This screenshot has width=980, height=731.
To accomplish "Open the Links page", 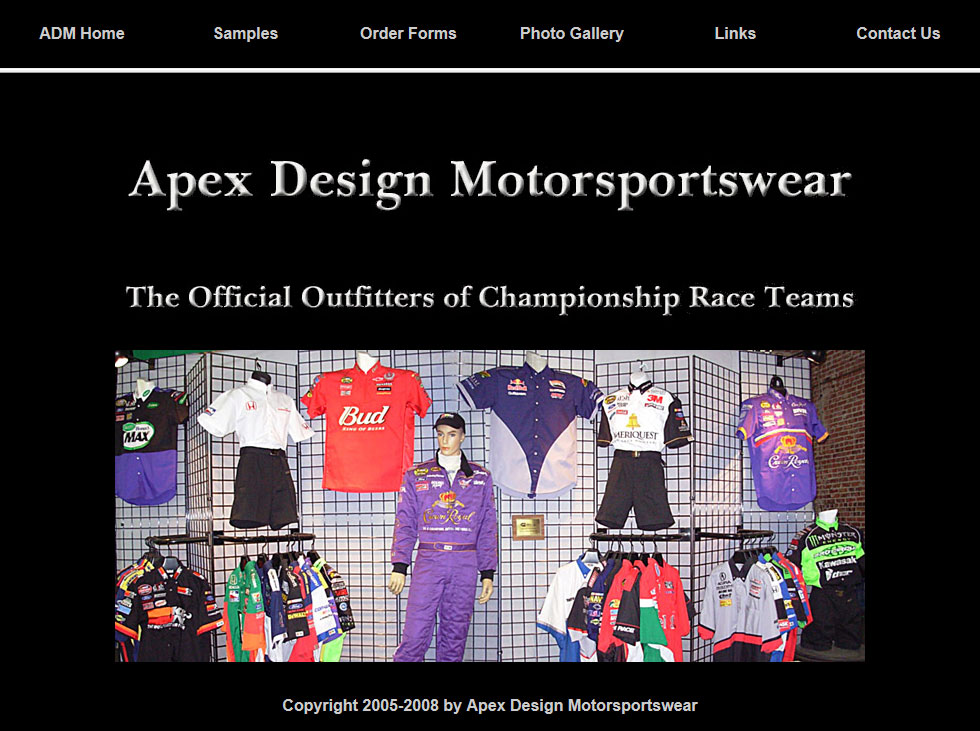I will pyautogui.click(x=735, y=34).
